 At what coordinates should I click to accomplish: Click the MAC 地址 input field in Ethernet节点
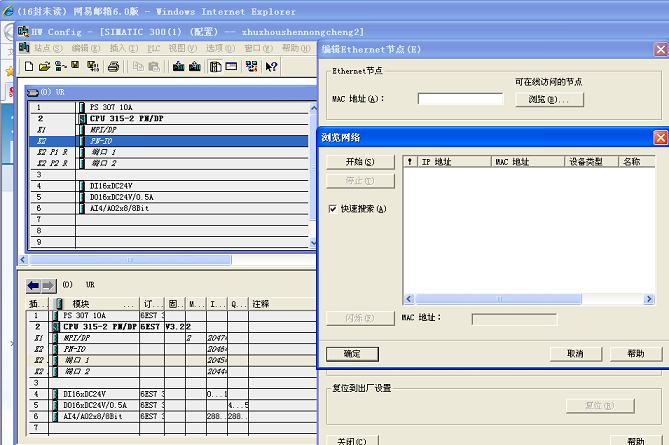[460, 99]
